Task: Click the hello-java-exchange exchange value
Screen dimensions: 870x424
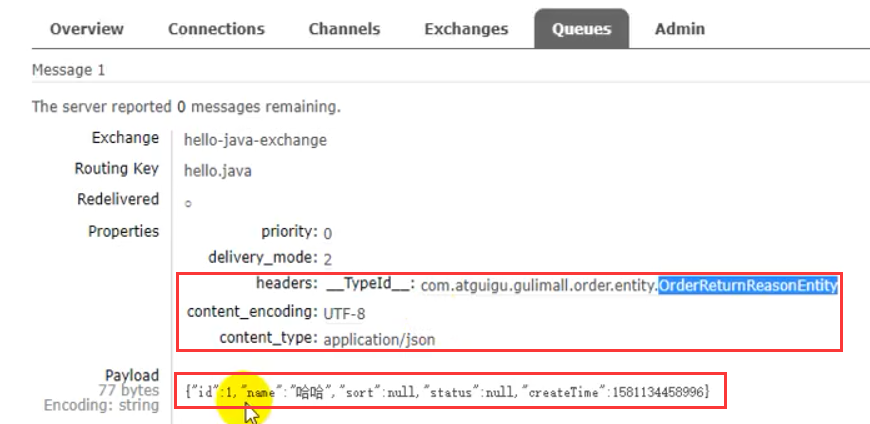Action: coord(255,140)
